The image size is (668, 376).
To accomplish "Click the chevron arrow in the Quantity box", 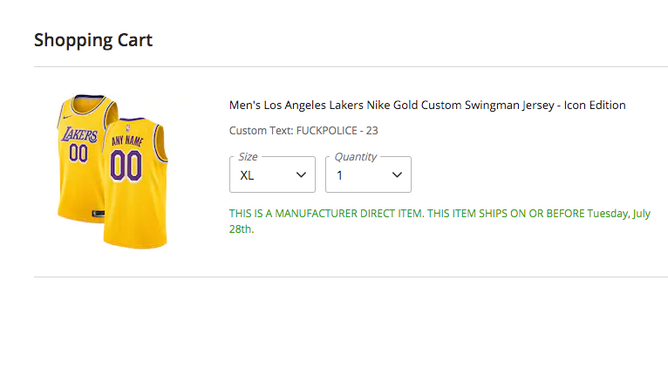I will click(397, 175).
